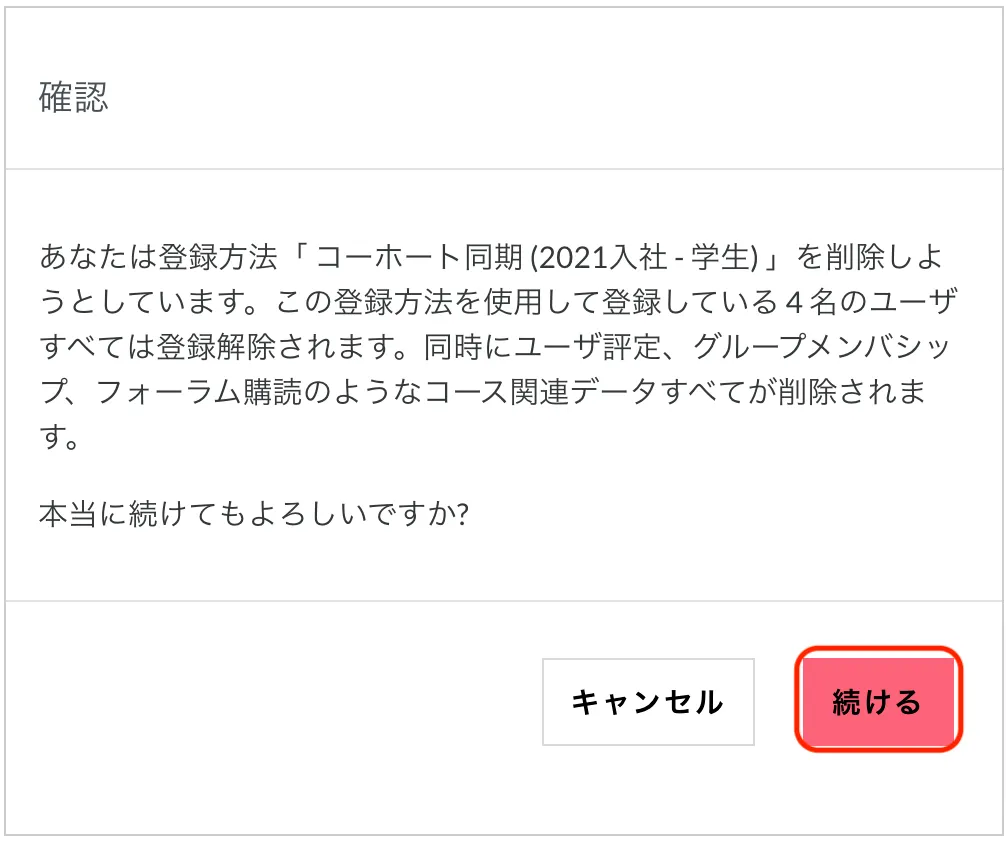Click the コーホート同期 enrolment method name

[x=420, y=257]
